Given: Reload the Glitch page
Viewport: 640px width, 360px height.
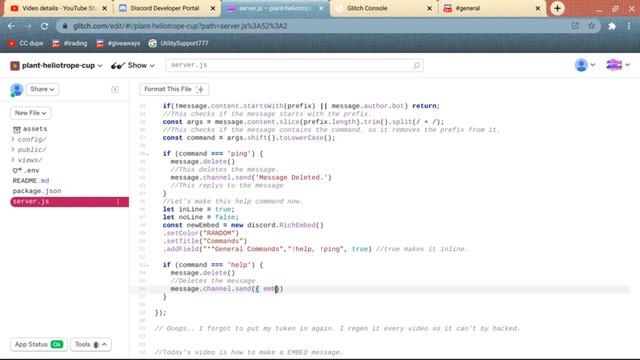Looking at the screenshot, I should [44, 26].
